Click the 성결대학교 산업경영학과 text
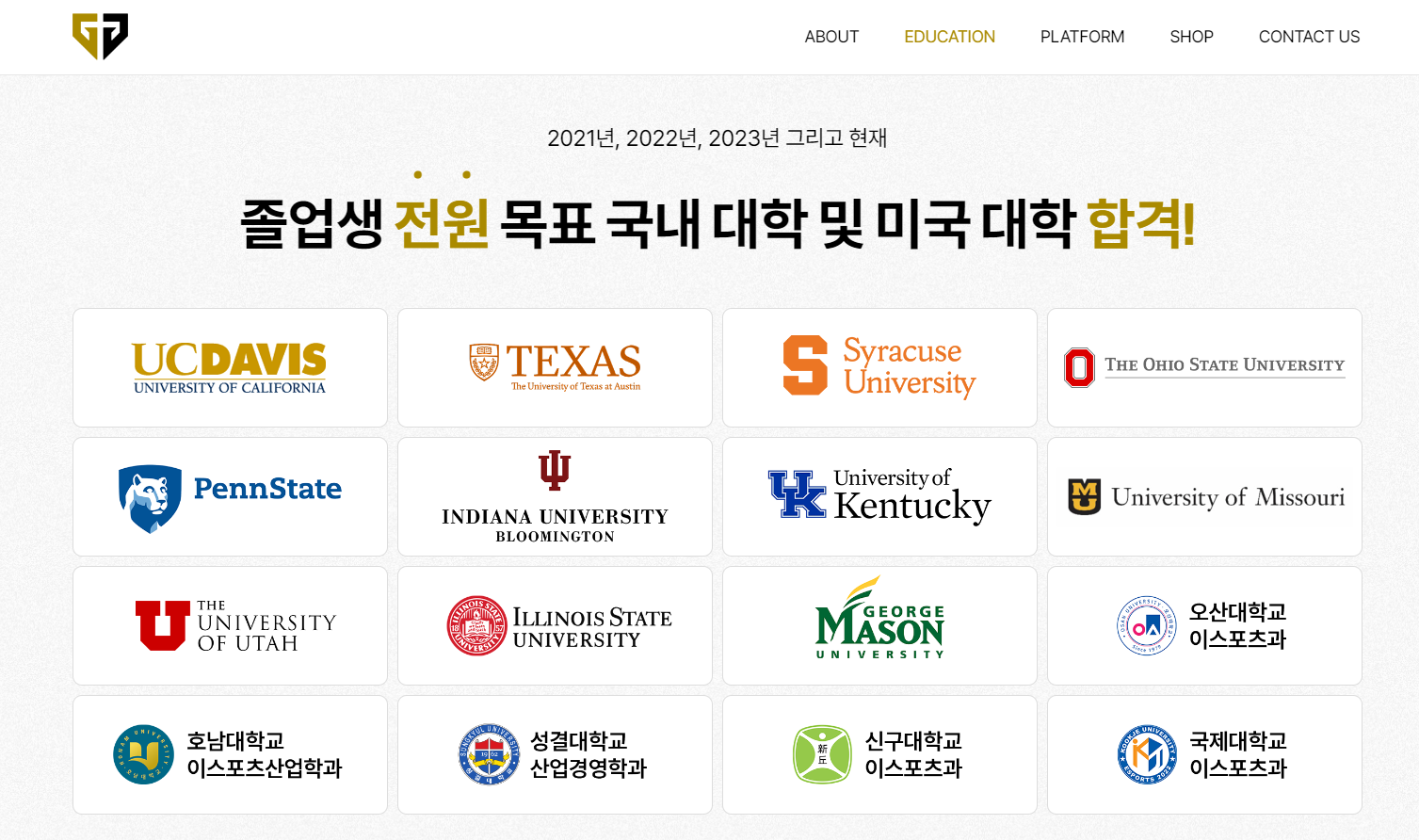1419x840 pixels. click(589, 754)
